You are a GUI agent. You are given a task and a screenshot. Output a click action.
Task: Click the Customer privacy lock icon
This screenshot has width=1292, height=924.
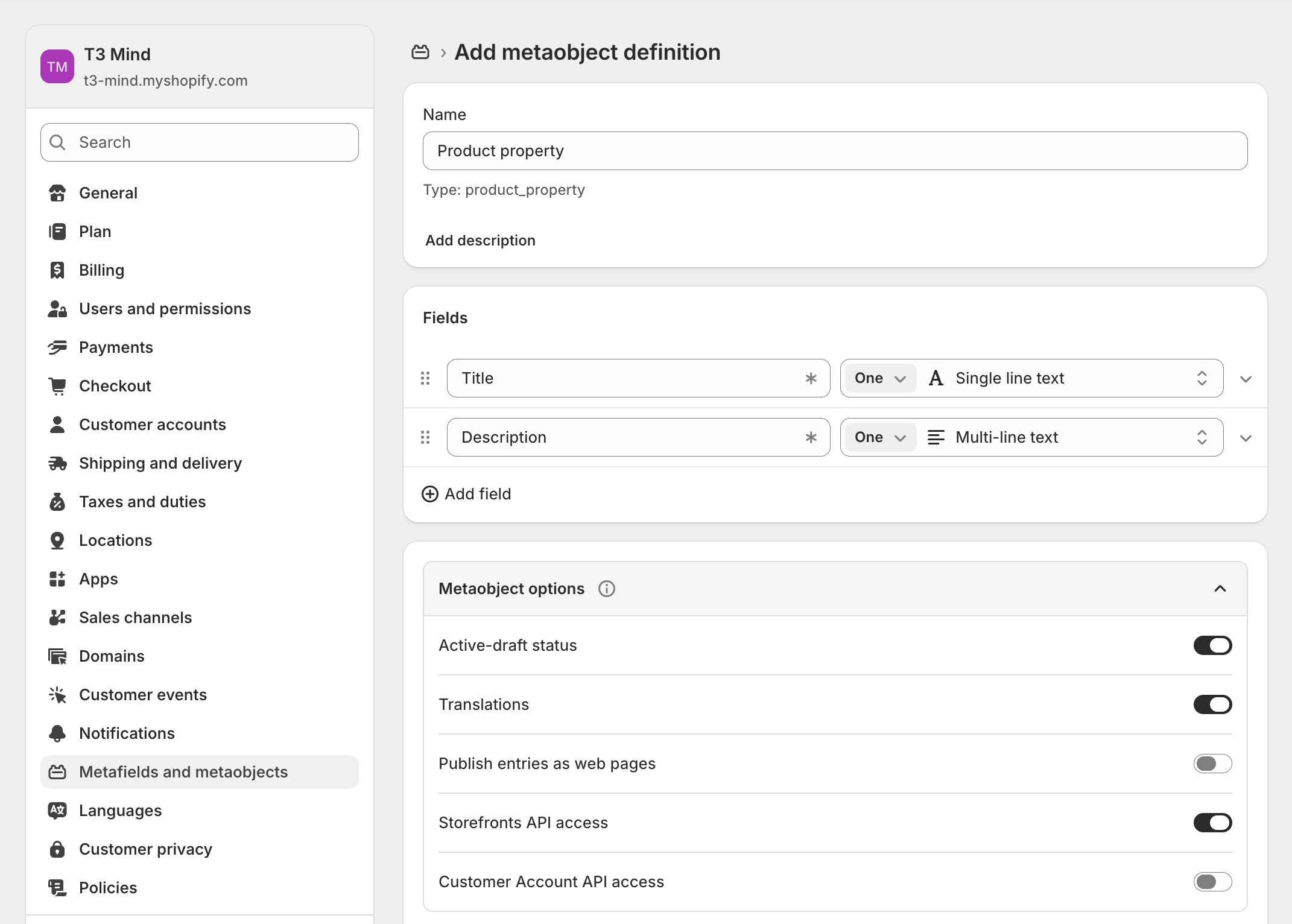pos(57,849)
